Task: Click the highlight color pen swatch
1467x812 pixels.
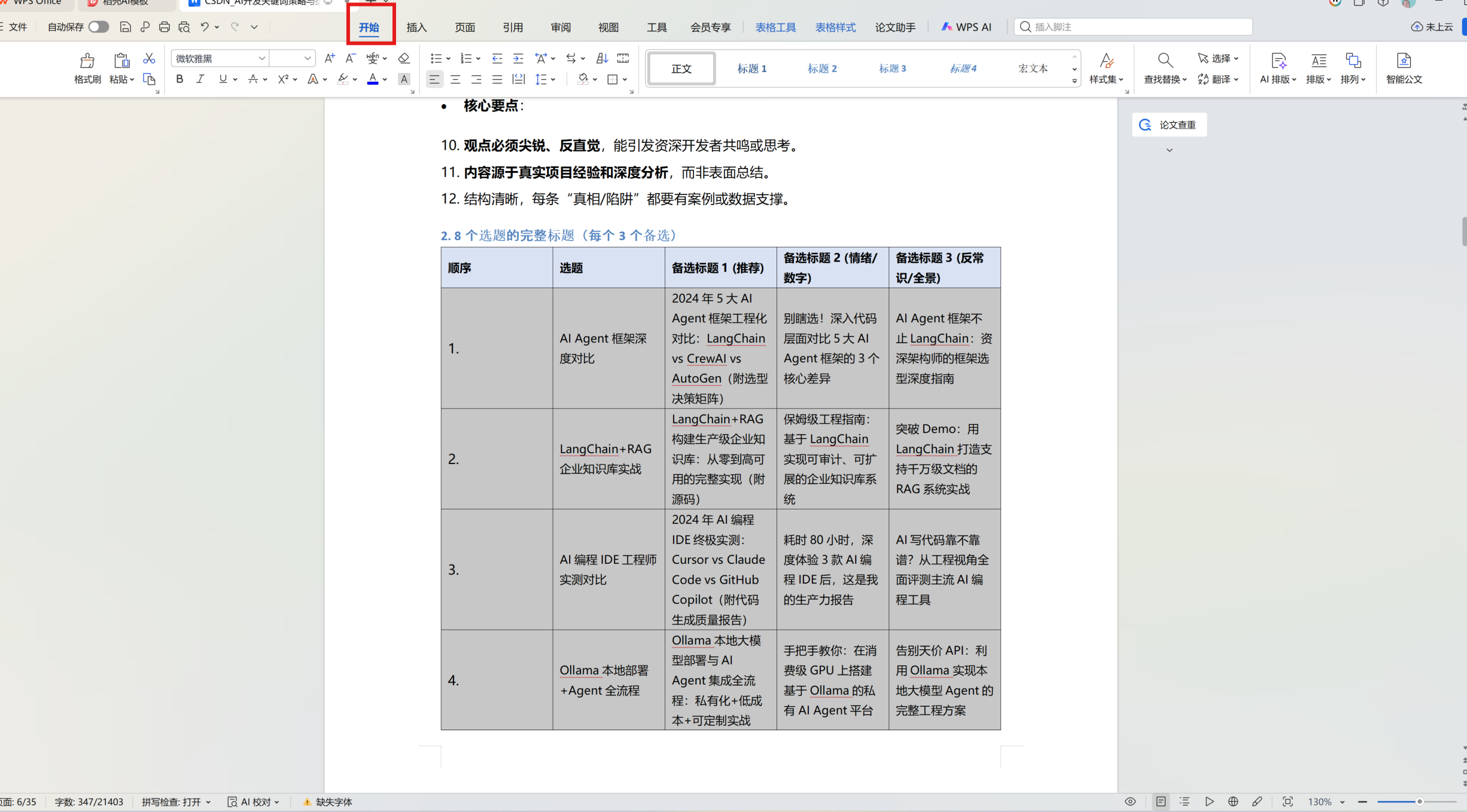Action: tap(343, 79)
